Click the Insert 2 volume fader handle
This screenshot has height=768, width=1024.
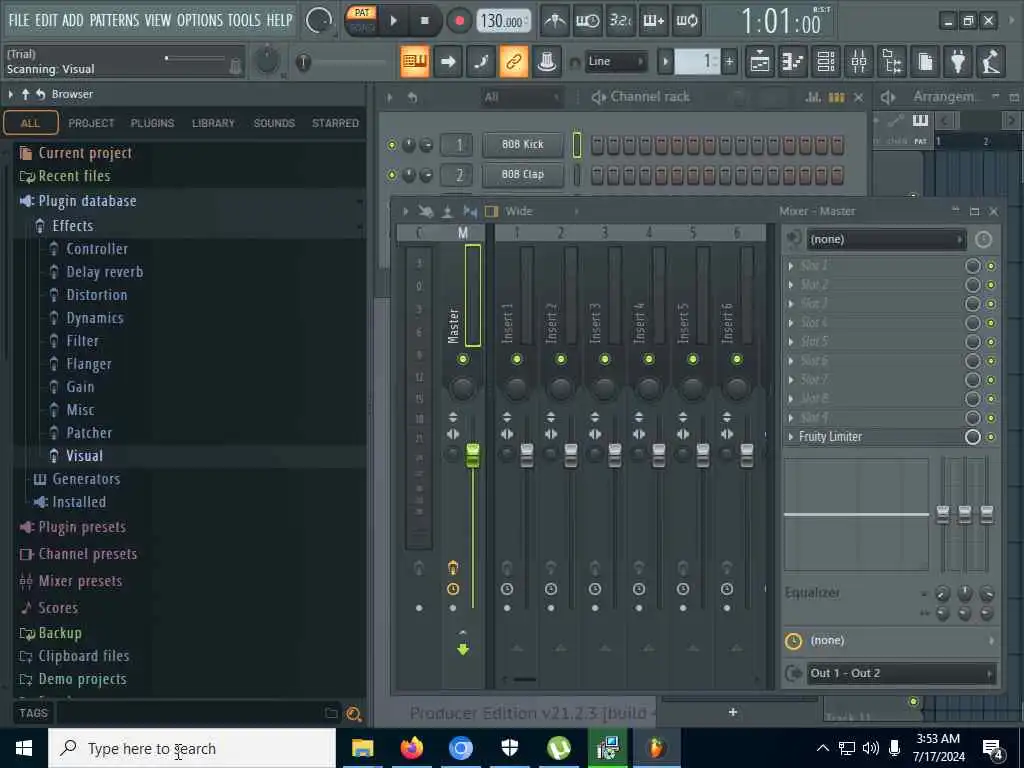tap(571, 455)
